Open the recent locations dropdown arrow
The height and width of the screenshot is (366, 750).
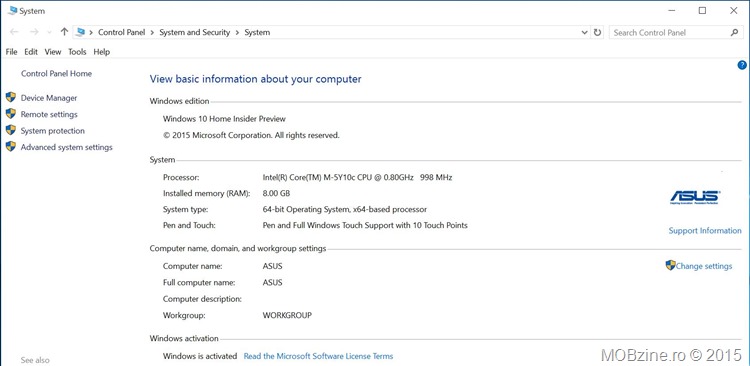[x=49, y=33]
